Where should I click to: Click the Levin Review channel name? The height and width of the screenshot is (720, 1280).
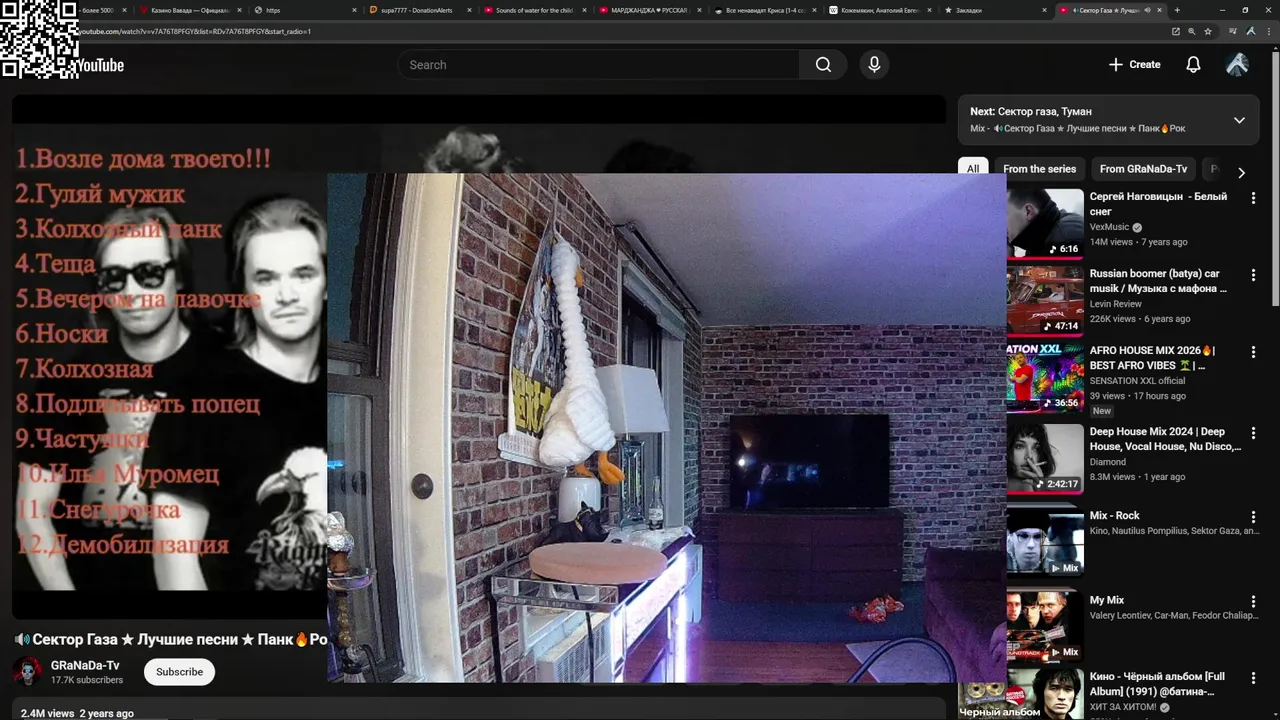[x=1115, y=304]
